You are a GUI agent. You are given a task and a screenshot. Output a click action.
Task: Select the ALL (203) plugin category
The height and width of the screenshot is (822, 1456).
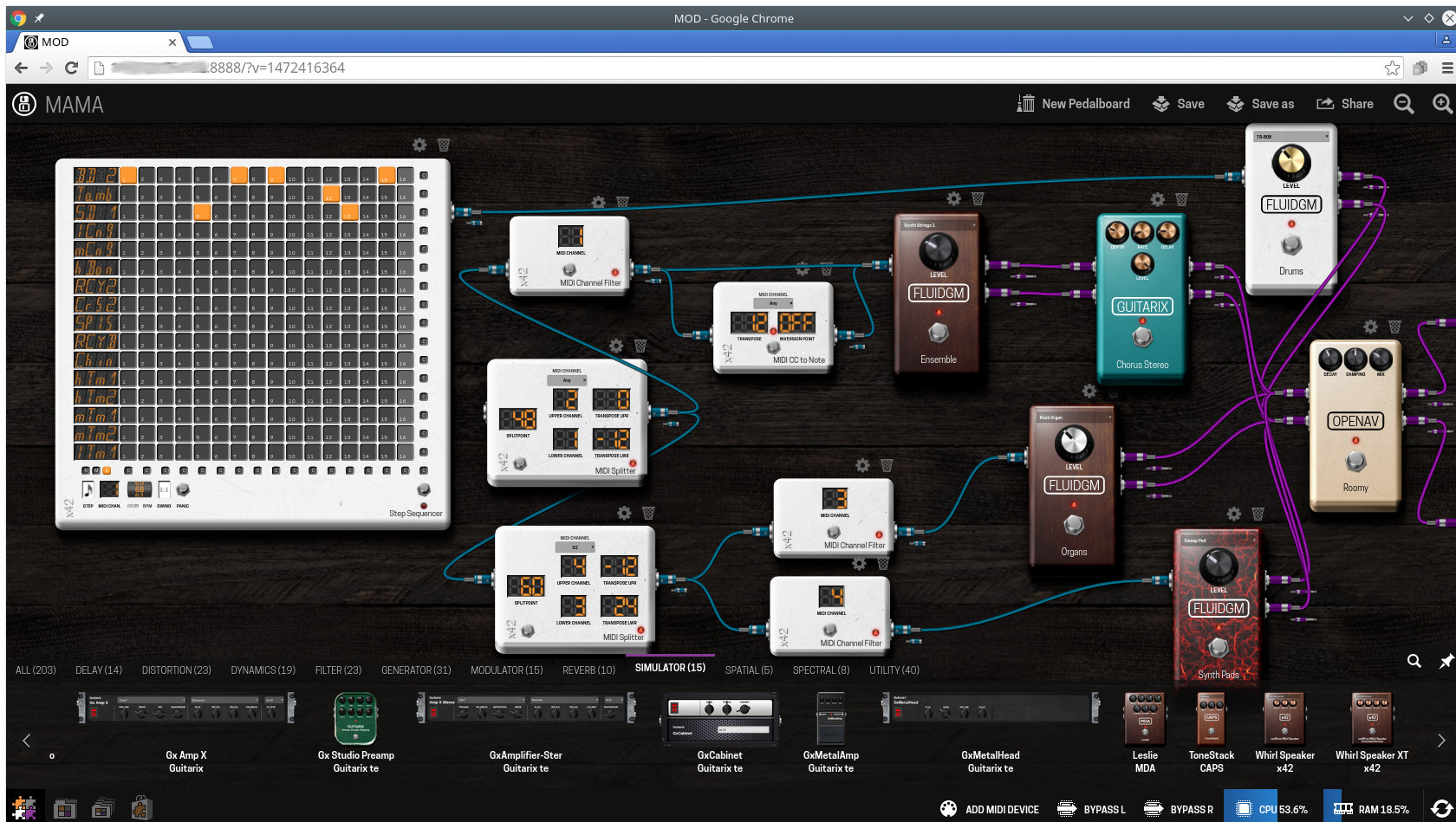(x=36, y=670)
